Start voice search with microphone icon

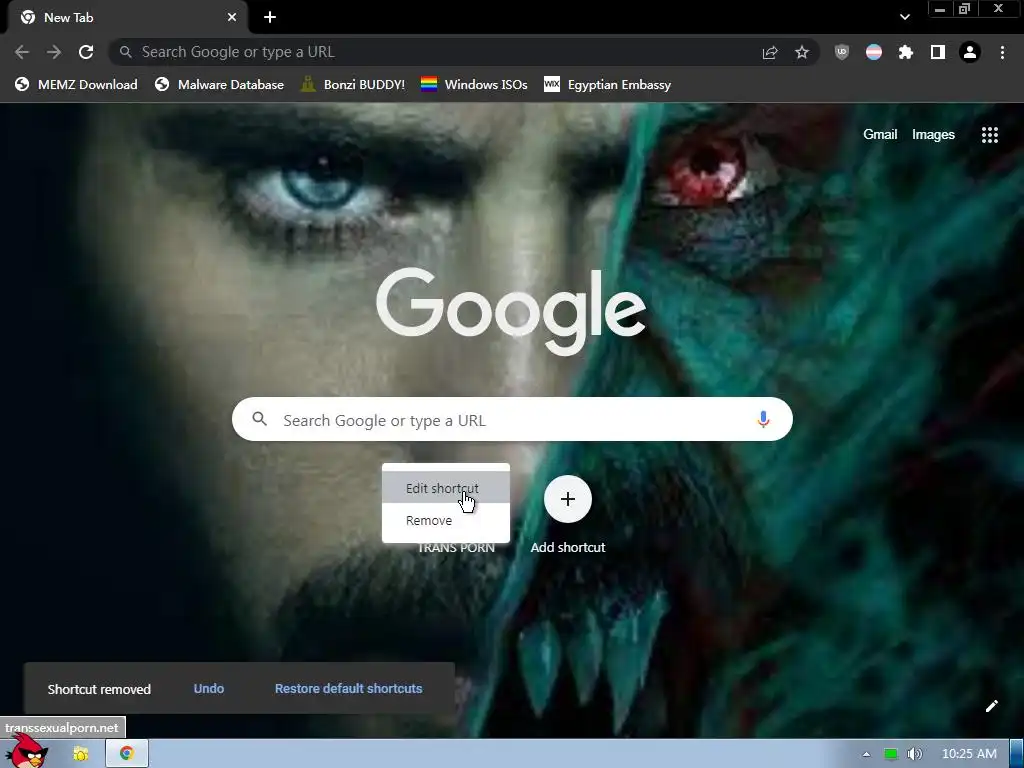click(763, 419)
